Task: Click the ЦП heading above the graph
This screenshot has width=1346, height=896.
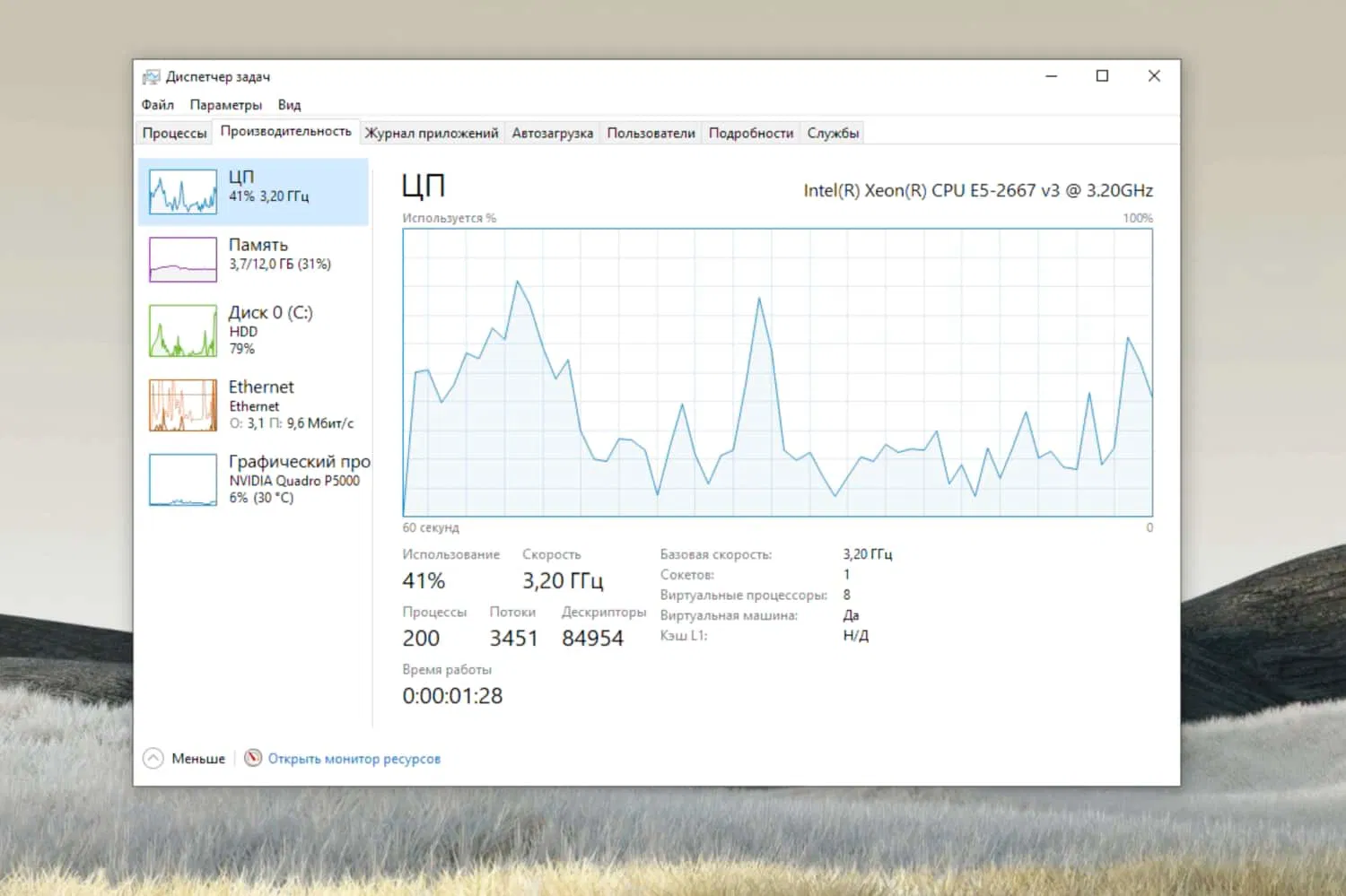Action: [x=424, y=186]
